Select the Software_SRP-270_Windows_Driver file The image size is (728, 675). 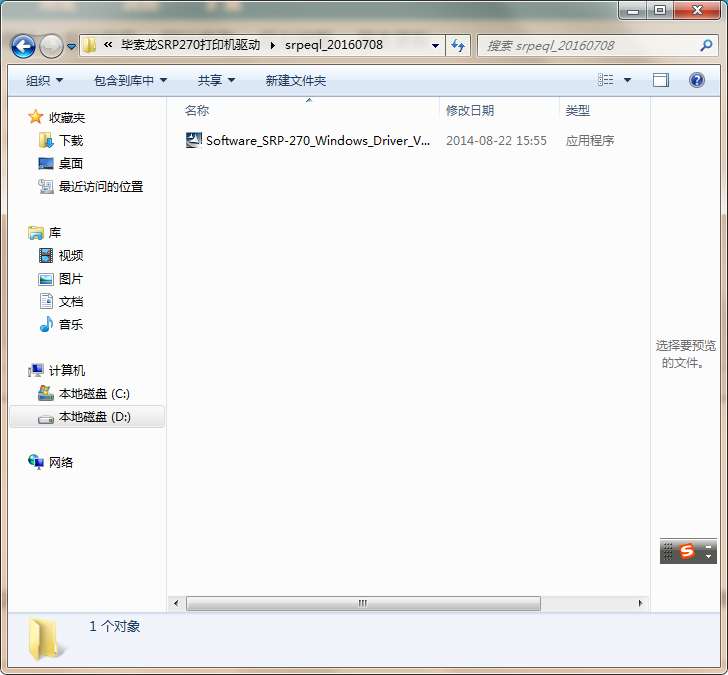coord(318,141)
